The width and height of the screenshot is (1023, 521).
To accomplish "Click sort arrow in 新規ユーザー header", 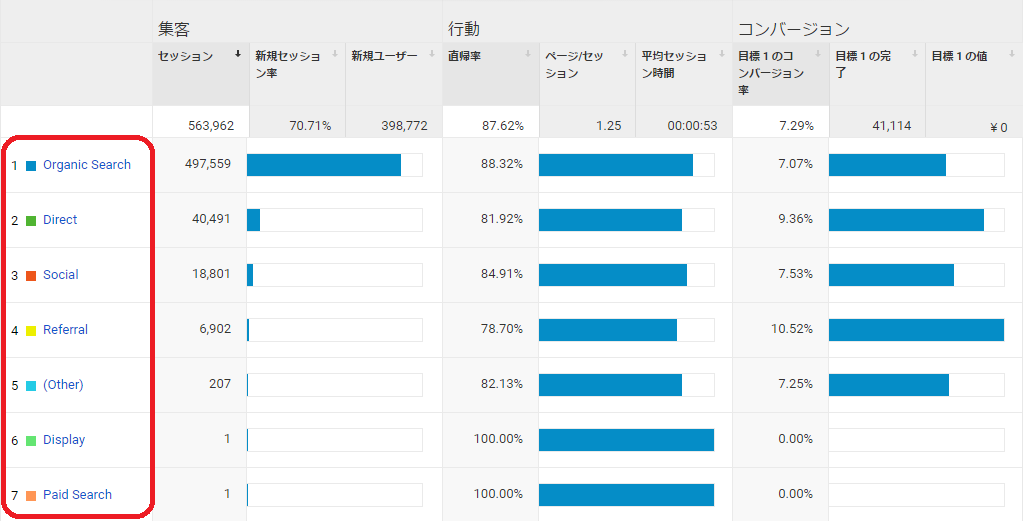I will click(x=431, y=55).
